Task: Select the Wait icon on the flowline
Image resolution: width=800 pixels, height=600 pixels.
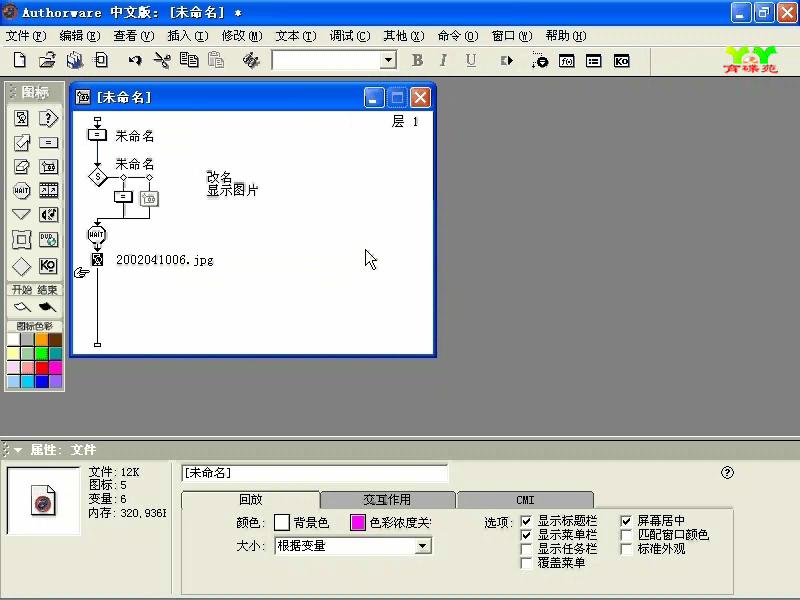Action: [96, 234]
